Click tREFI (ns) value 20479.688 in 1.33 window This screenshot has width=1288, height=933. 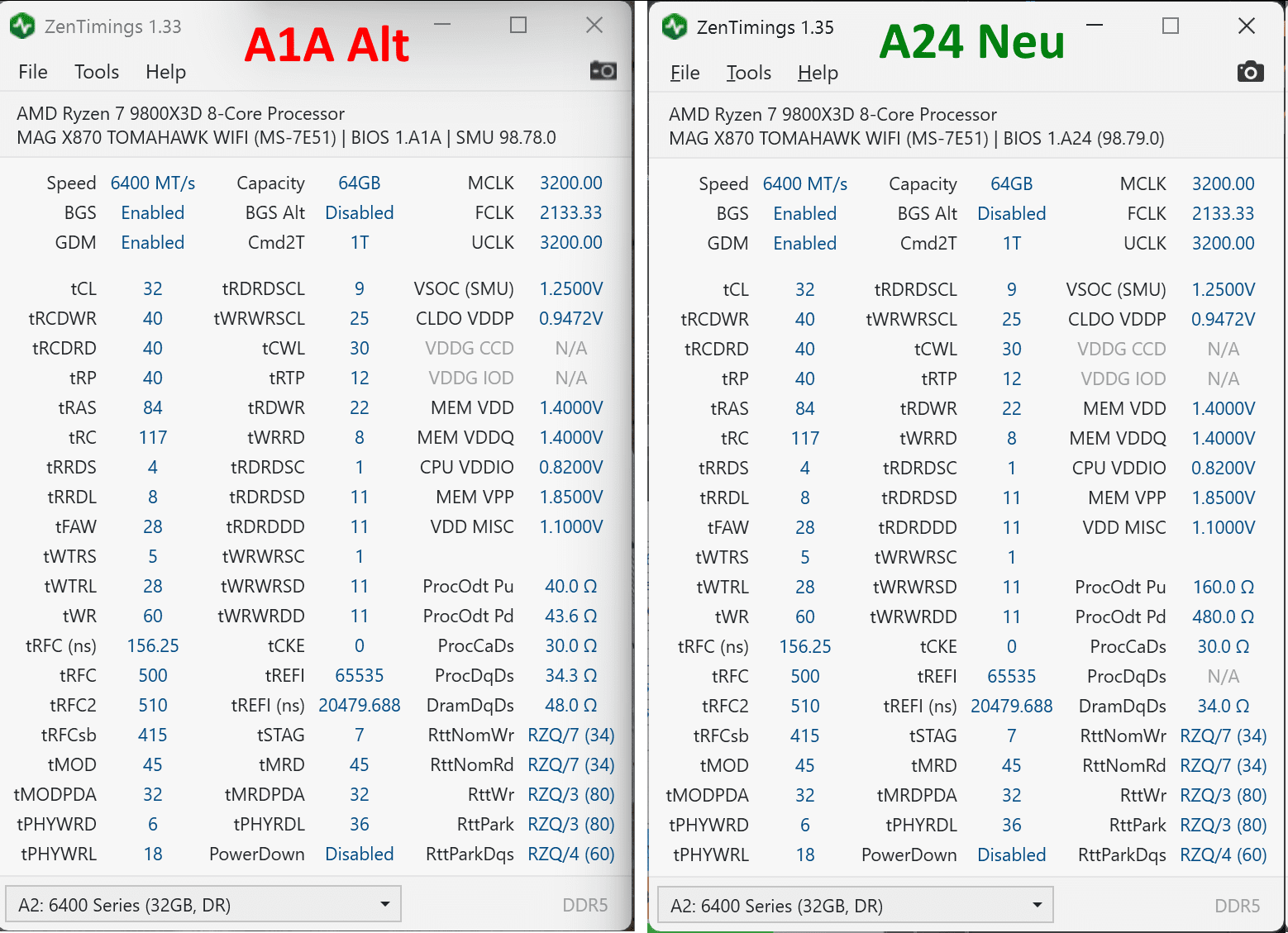[360, 705]
